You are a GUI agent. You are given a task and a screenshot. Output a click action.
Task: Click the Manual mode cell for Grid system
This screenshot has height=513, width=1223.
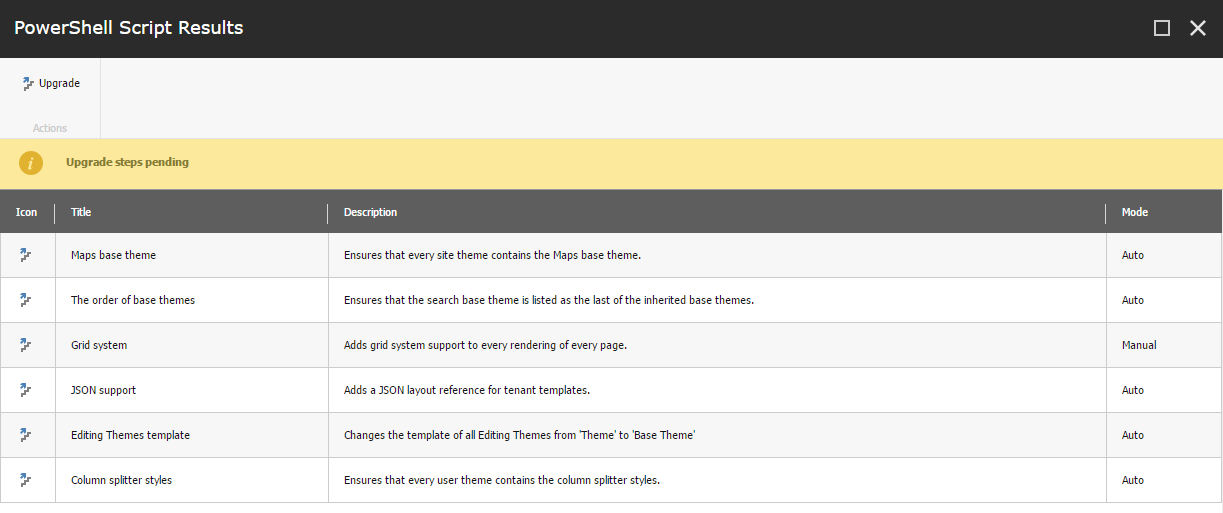[1139, 345]
